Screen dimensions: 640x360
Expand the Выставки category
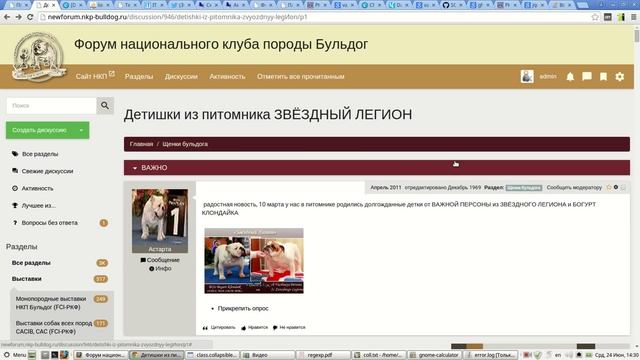click(27, 279)
